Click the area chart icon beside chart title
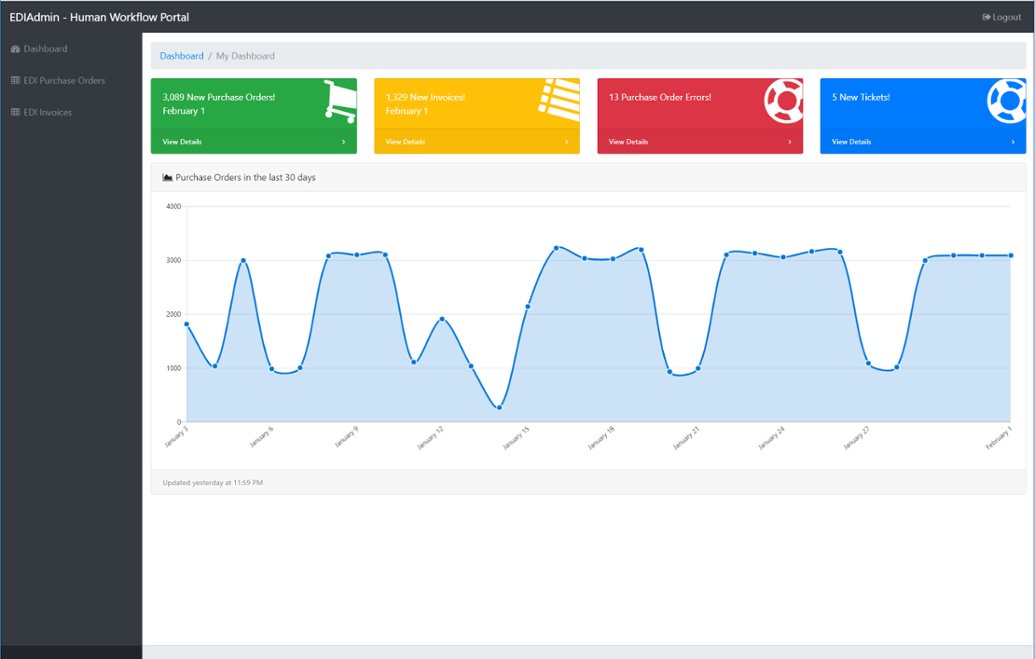Screen dimensions: 1035x659 (168, 178)
